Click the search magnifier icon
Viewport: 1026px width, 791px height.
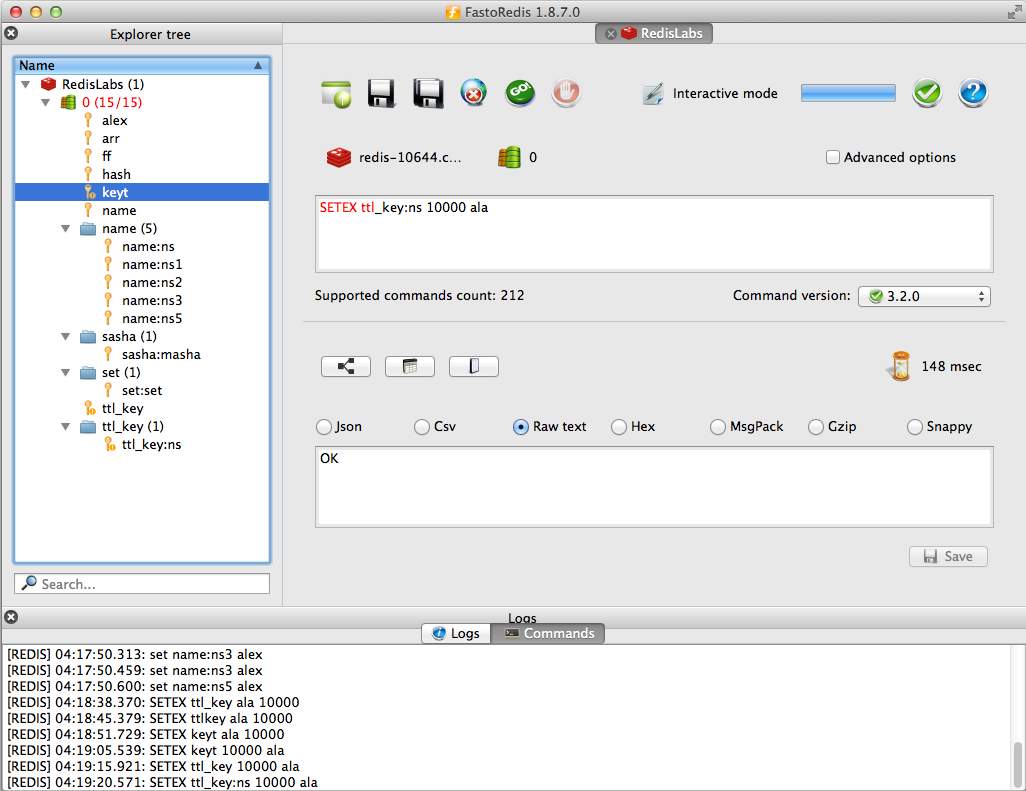(29, 583)
